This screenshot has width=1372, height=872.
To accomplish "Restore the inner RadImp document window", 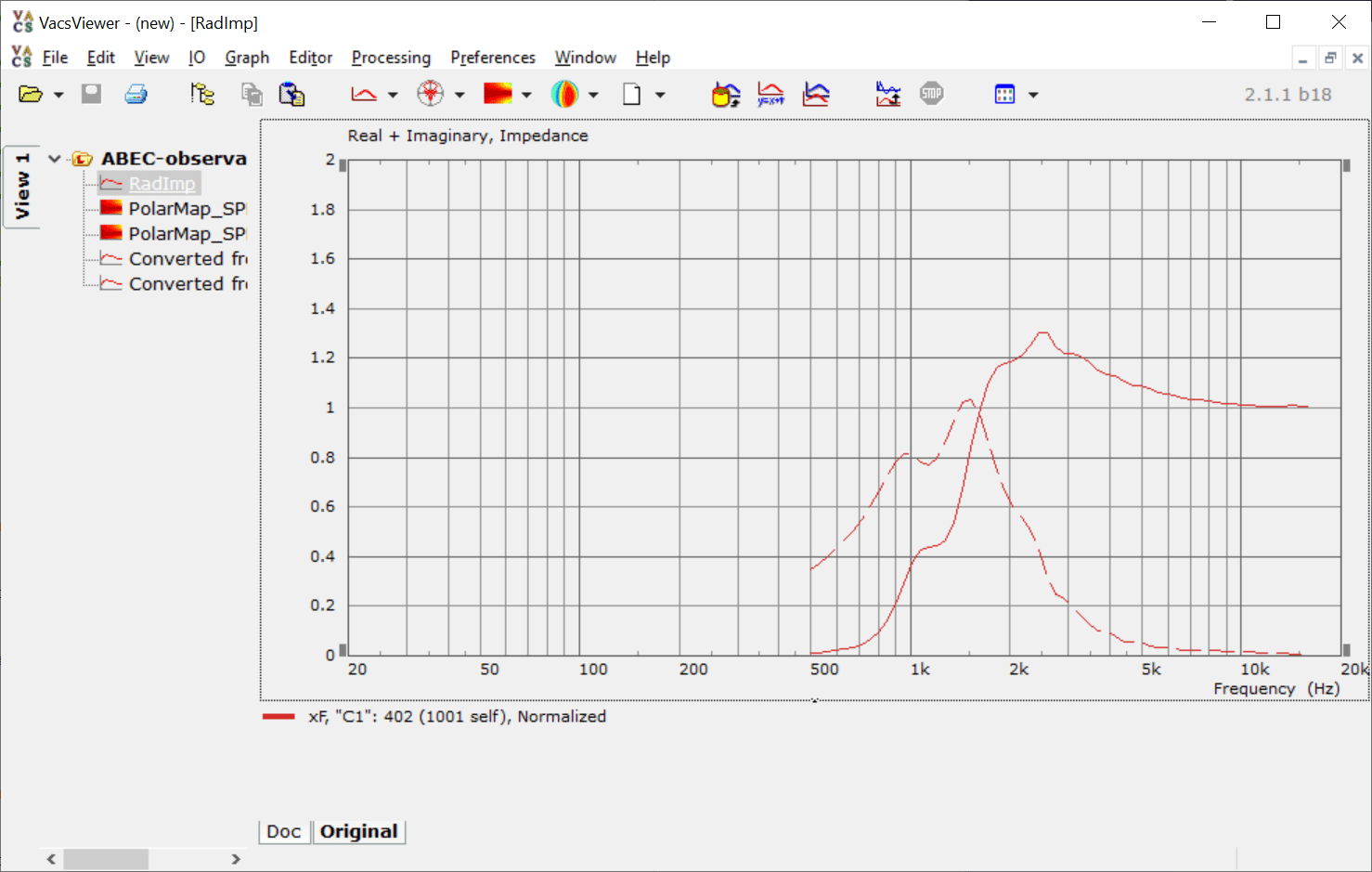I will pyautogui.click(x=1330, y=58).
